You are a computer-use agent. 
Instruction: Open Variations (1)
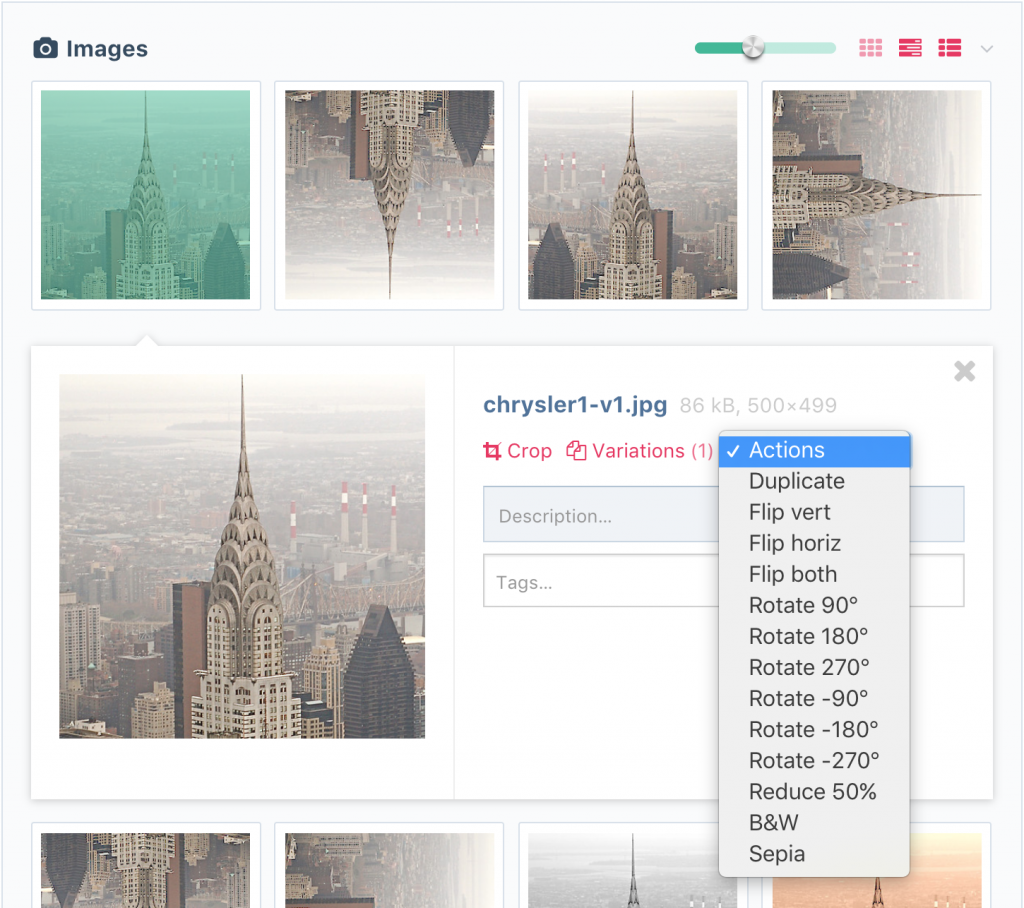(x=639, y=451)
